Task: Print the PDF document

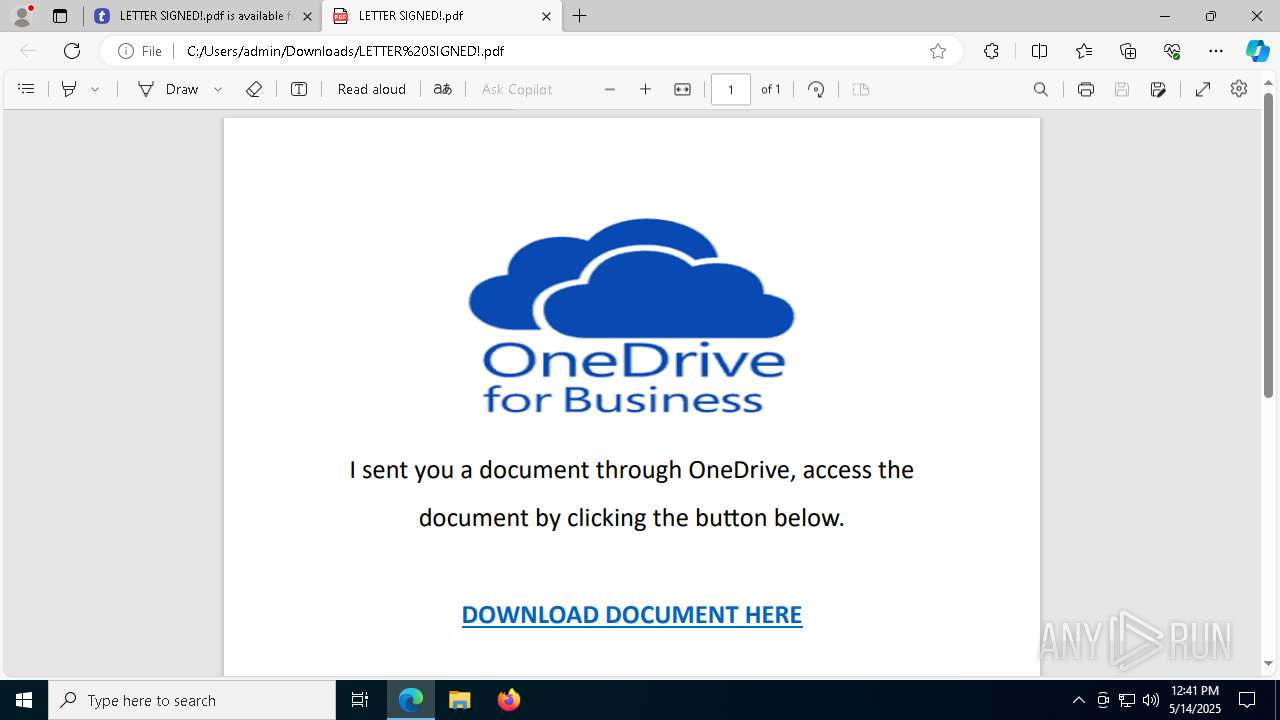Action: 1086,89
